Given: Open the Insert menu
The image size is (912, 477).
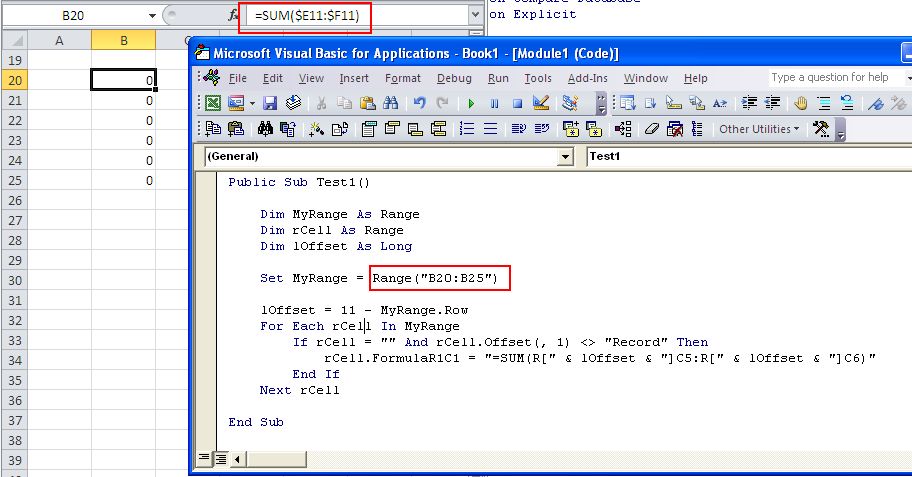Looking at the screenshot, I should [354, 78].
